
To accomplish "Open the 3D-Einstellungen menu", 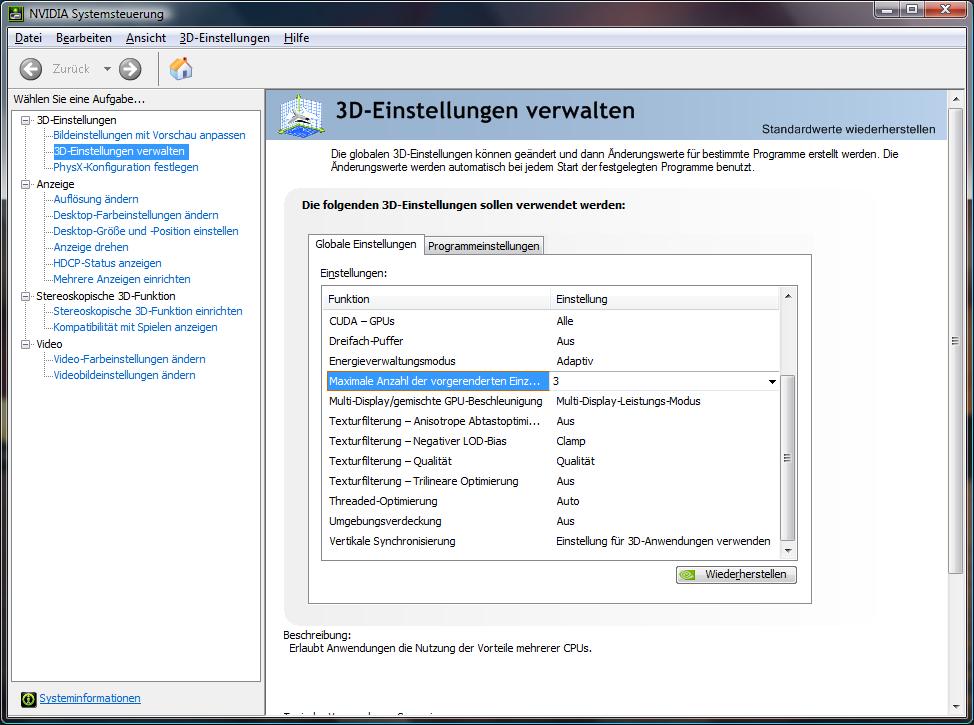I will pyautogui.click(x=224, y=38).
